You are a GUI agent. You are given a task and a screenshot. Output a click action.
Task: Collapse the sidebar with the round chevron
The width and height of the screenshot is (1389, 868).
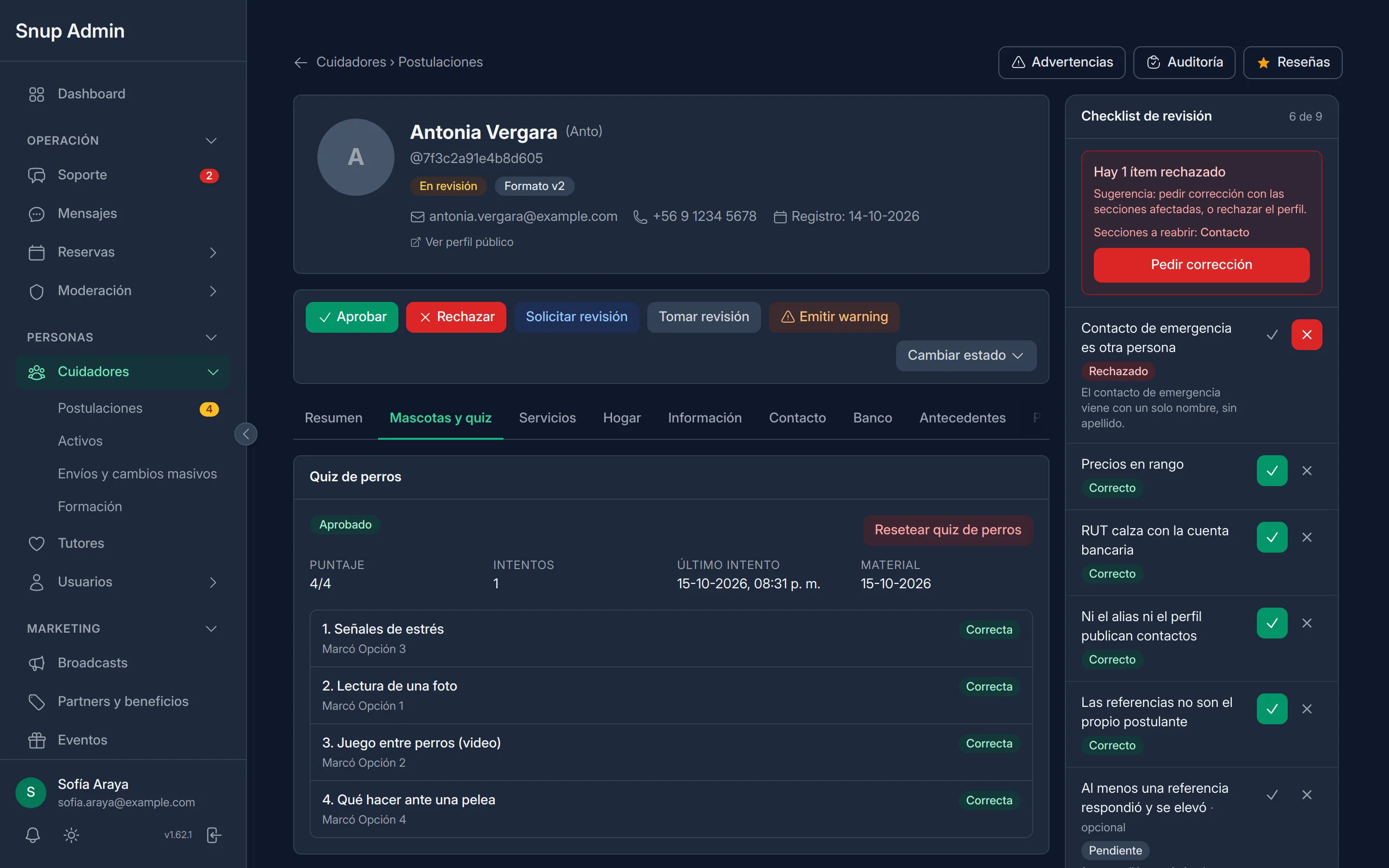[245, 434]
